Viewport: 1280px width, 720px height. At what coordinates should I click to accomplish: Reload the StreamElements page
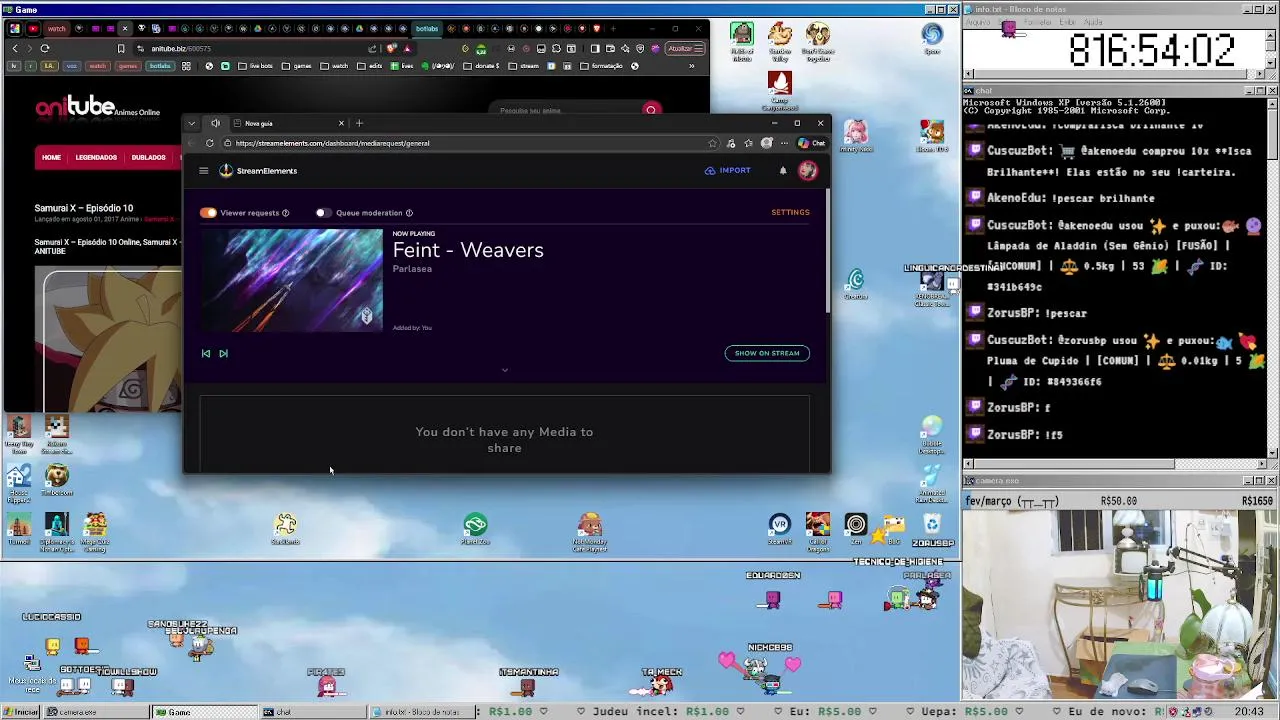(210, 143)
